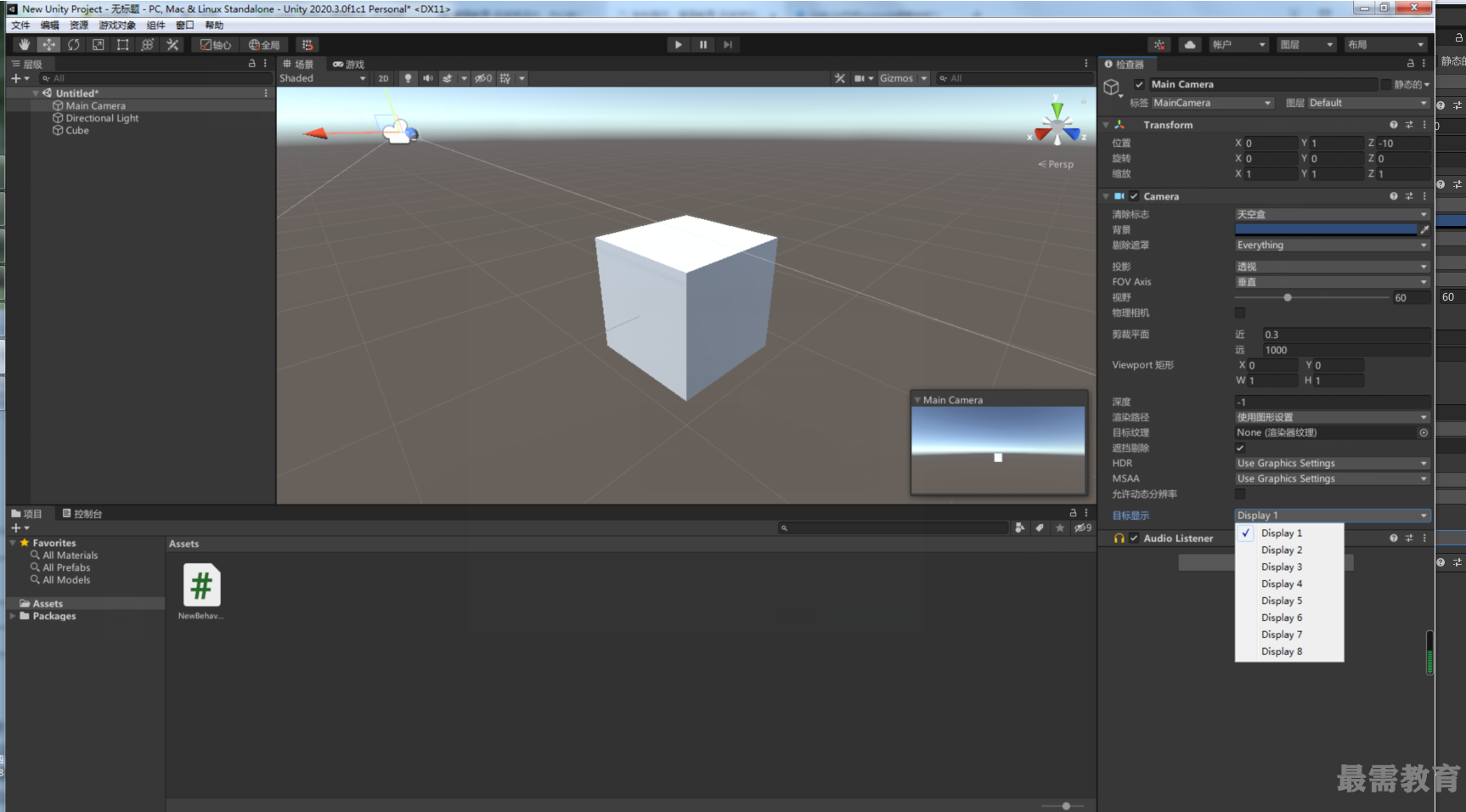This screenshot has width=1466, height=812.
Task: Select the Move tool
Action: pos(48,44)
